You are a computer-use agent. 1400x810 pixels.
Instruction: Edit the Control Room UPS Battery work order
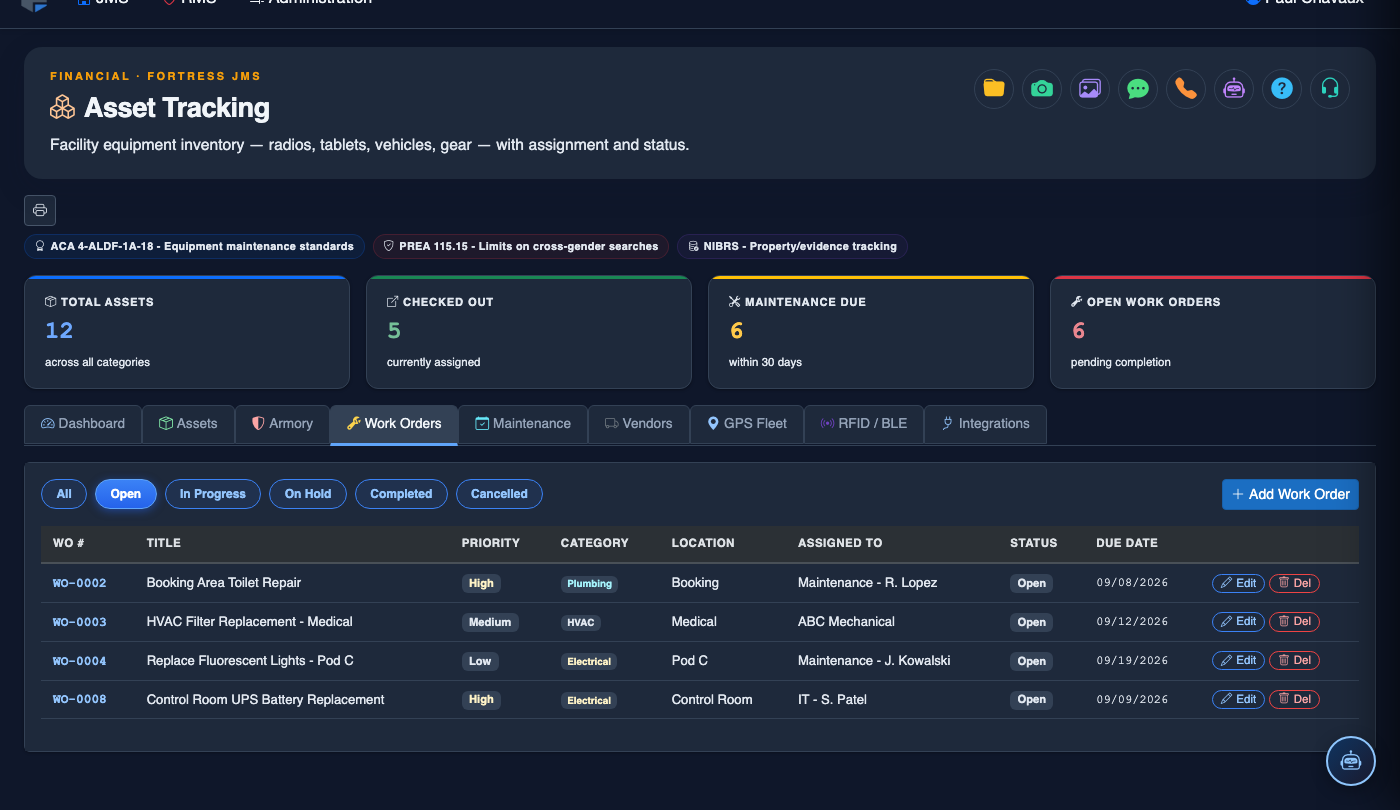pyautogui.click(x=1238, y=700)
